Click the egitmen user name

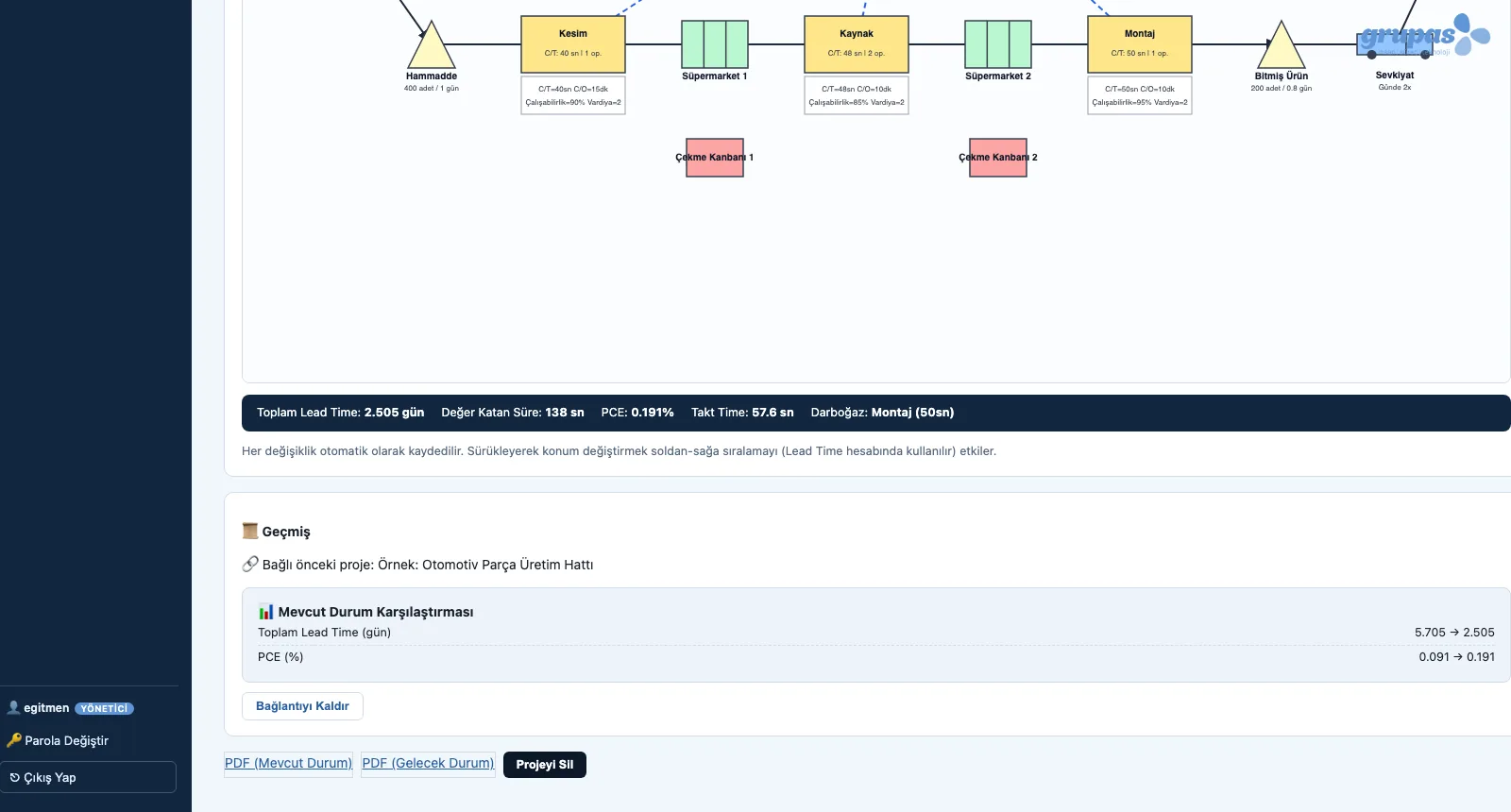click(46, 707)
